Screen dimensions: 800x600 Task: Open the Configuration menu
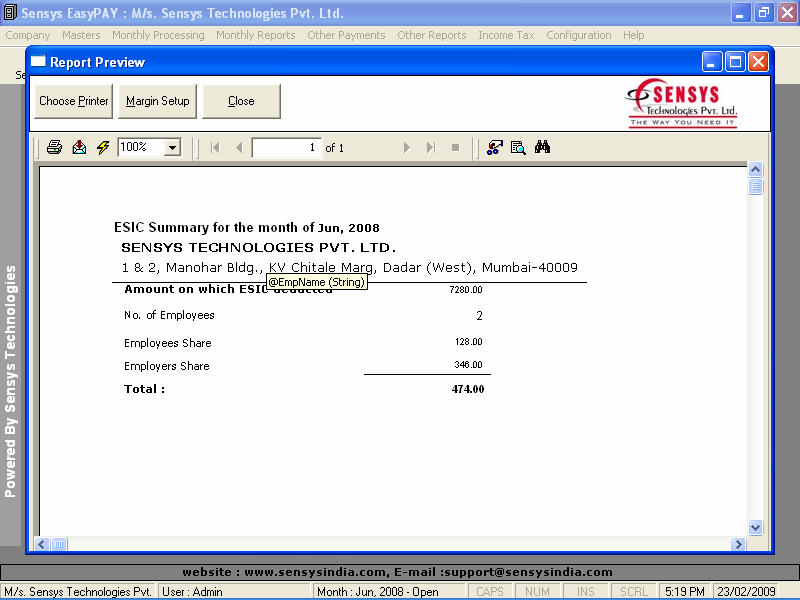coord(579,35)
